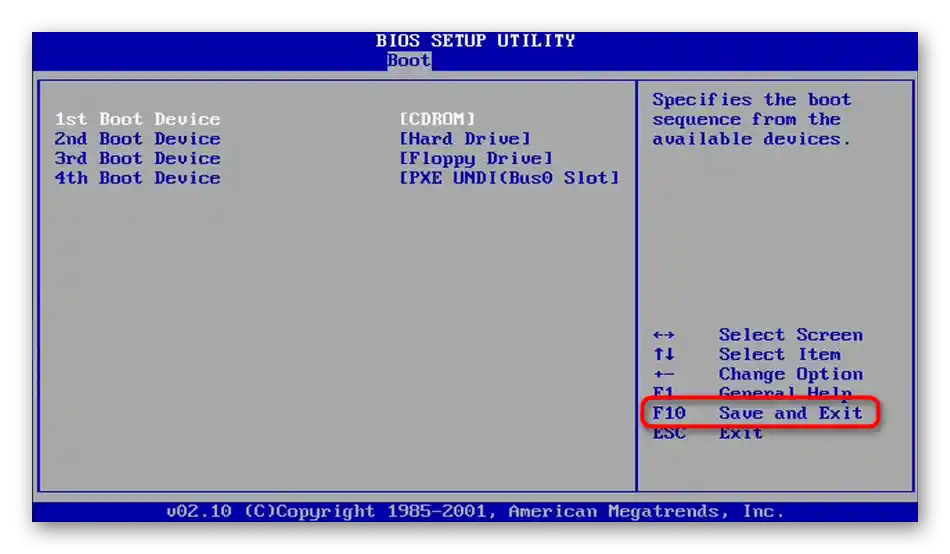Click the Select Screen hint text
This screenshot has height=554, width=950.
click(790, 335)
